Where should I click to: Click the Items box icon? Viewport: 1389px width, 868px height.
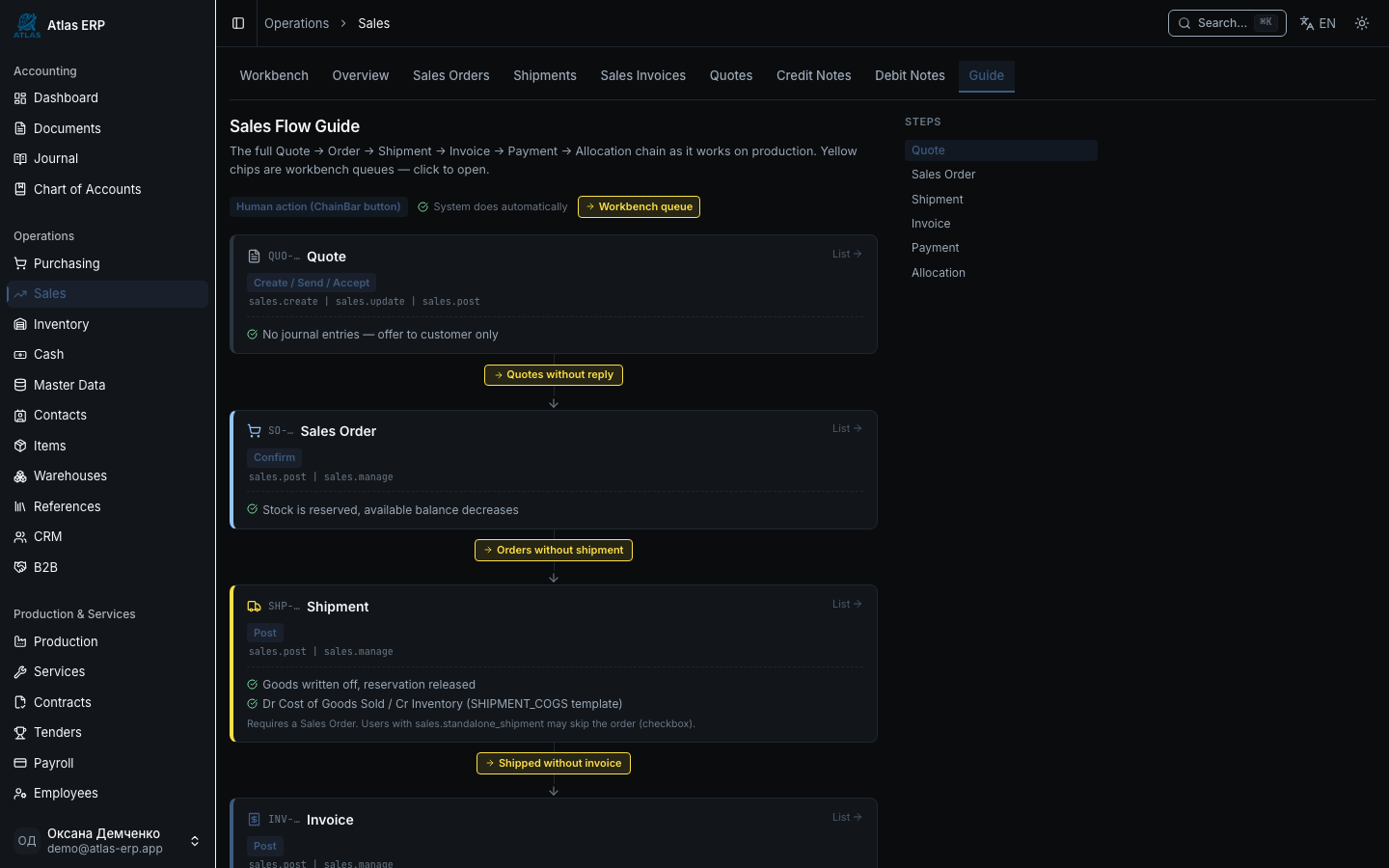[x=20, y=446]
